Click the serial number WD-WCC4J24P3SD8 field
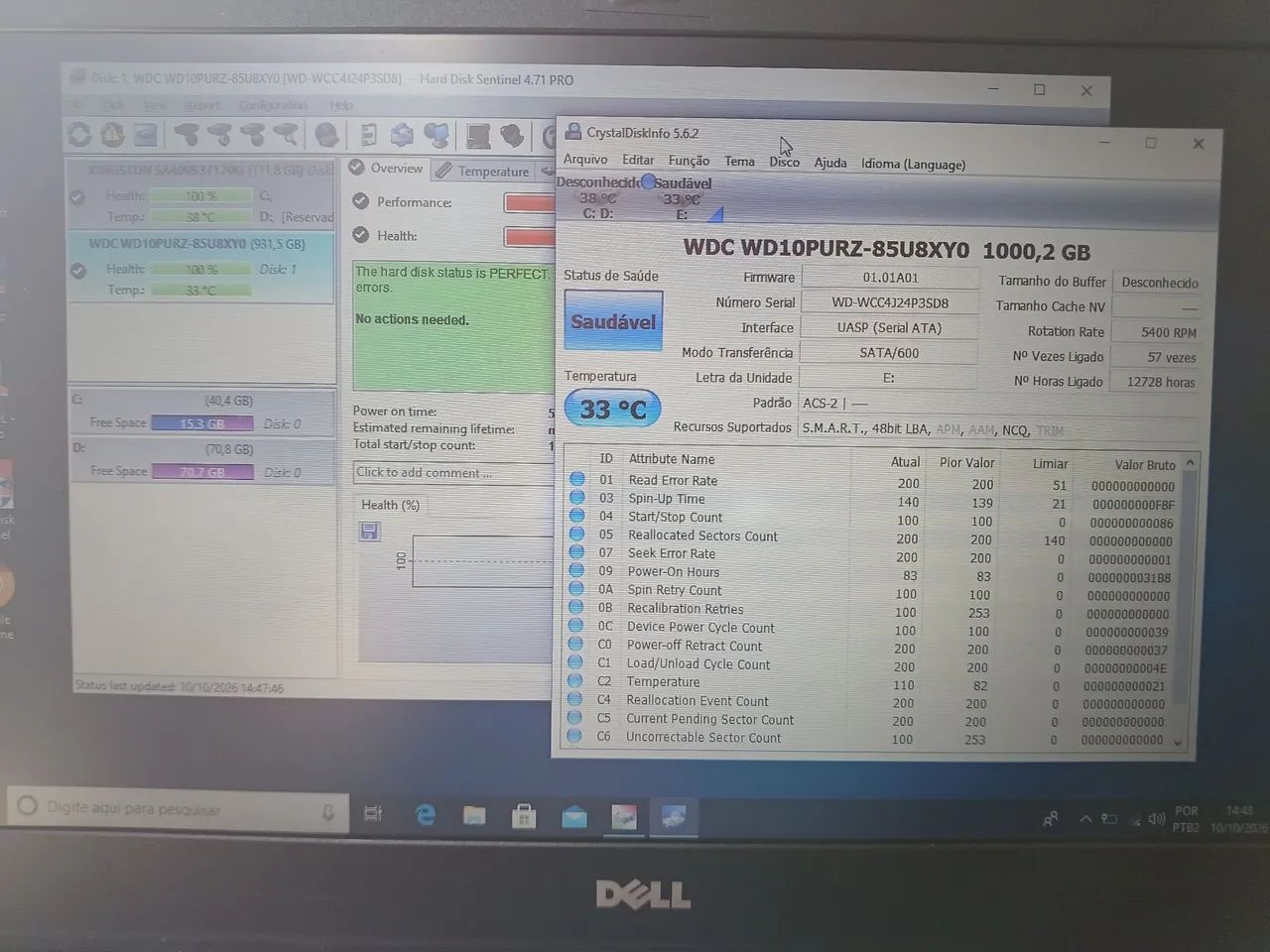The height and width of the screenshot is (952, 1270). click(889, 302)
